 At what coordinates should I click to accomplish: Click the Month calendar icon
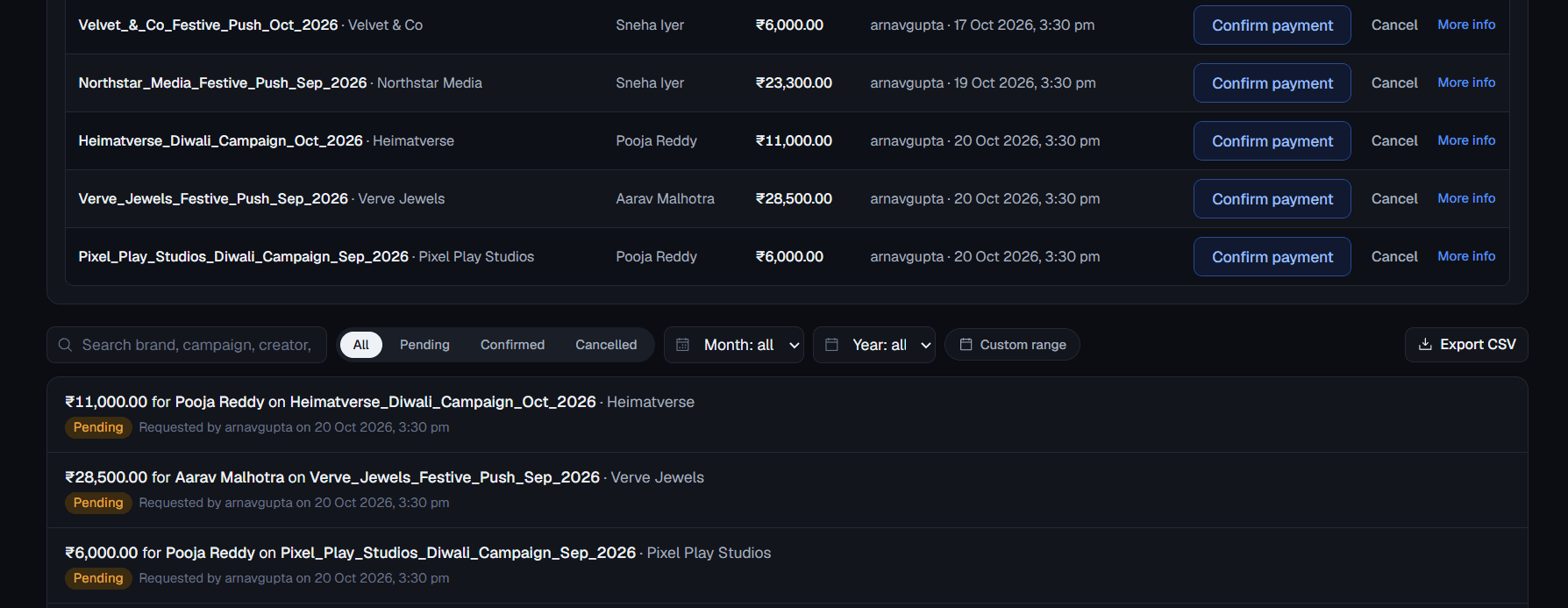click(x=682, y=345)
